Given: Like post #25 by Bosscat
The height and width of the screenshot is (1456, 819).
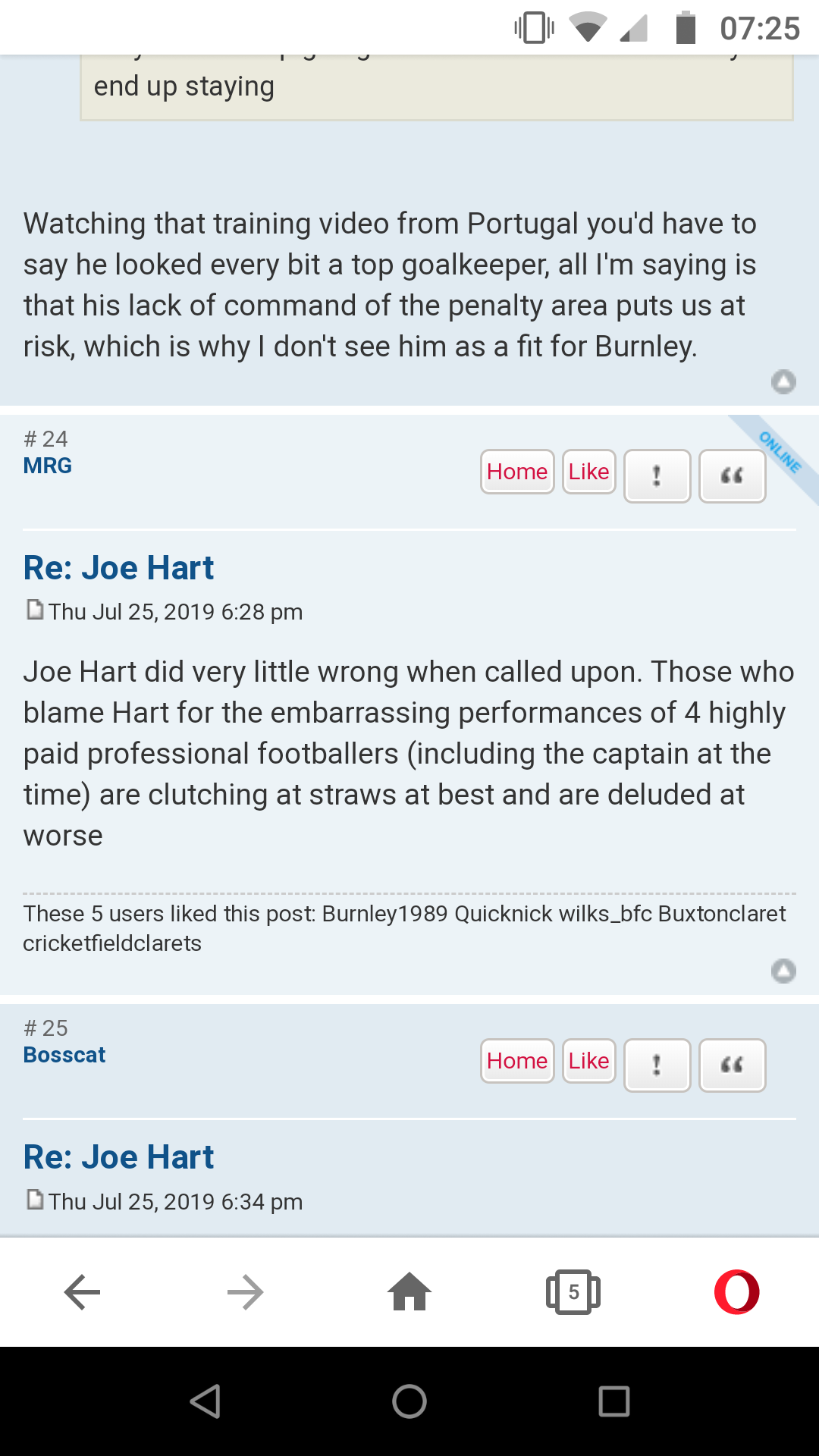Looking at the screenshot, I should coord(589,1061).
